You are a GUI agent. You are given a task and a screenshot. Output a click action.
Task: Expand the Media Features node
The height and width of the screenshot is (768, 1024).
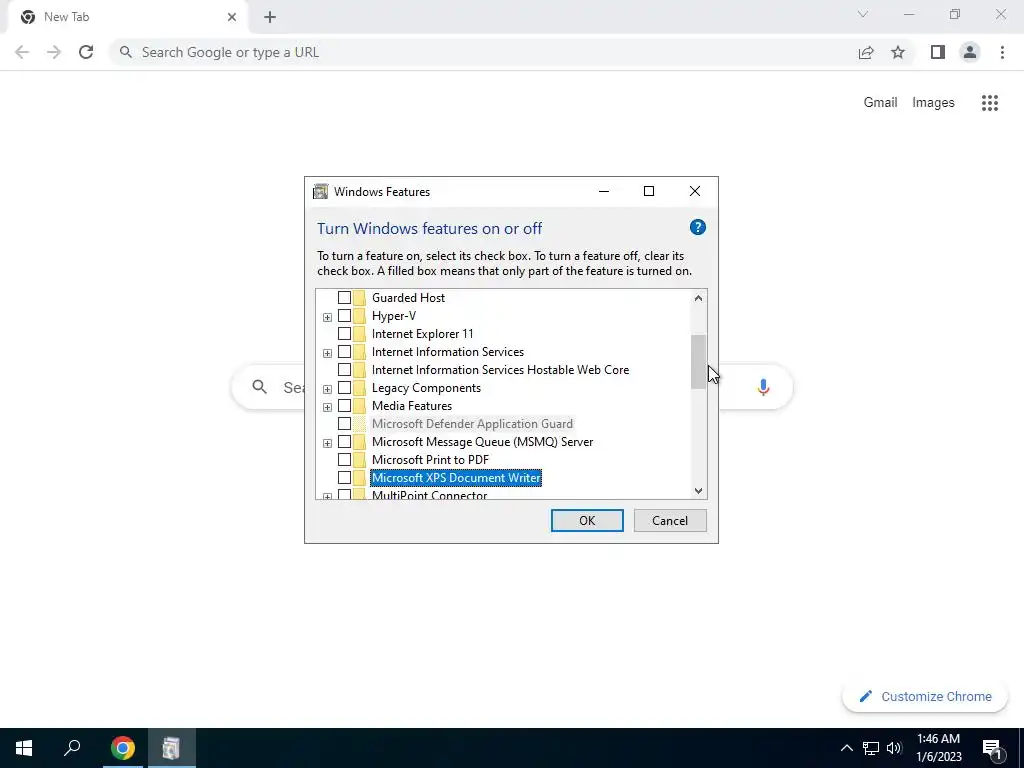tap(327, 408)
